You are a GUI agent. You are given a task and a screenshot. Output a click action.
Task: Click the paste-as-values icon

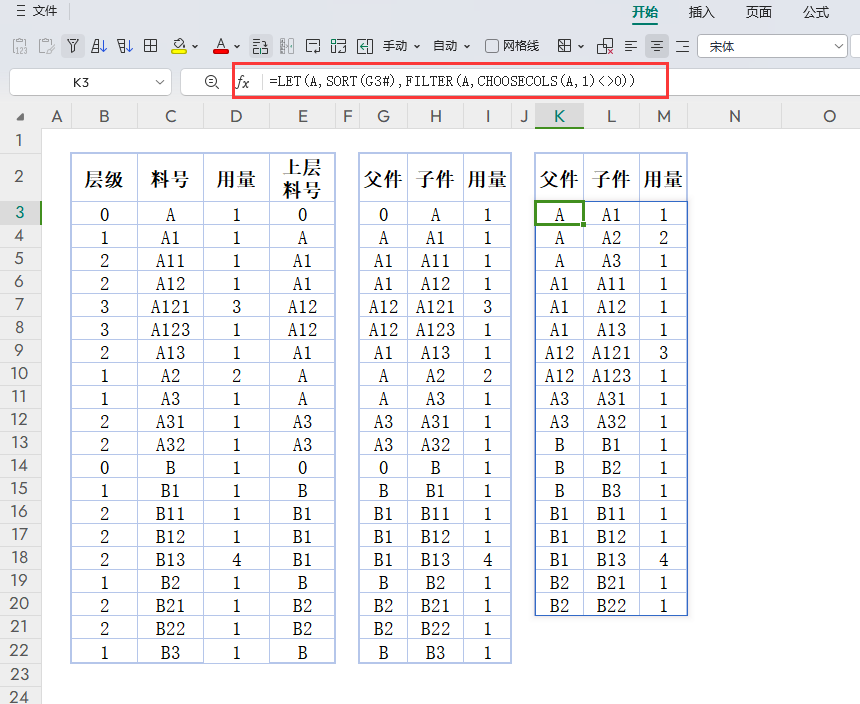[x=20, y=46]
